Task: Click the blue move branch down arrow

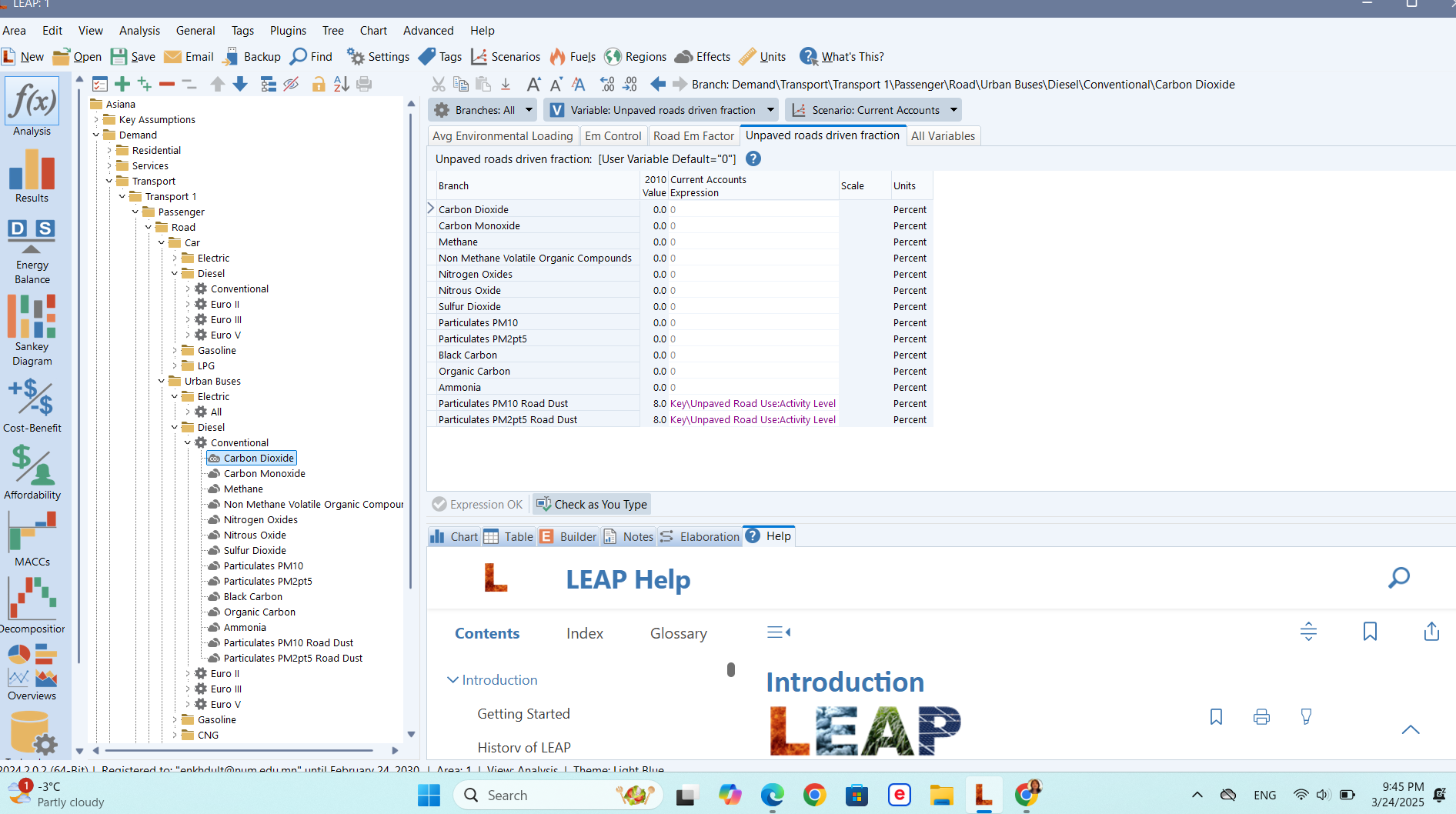Action: click(x=240, y=84)
